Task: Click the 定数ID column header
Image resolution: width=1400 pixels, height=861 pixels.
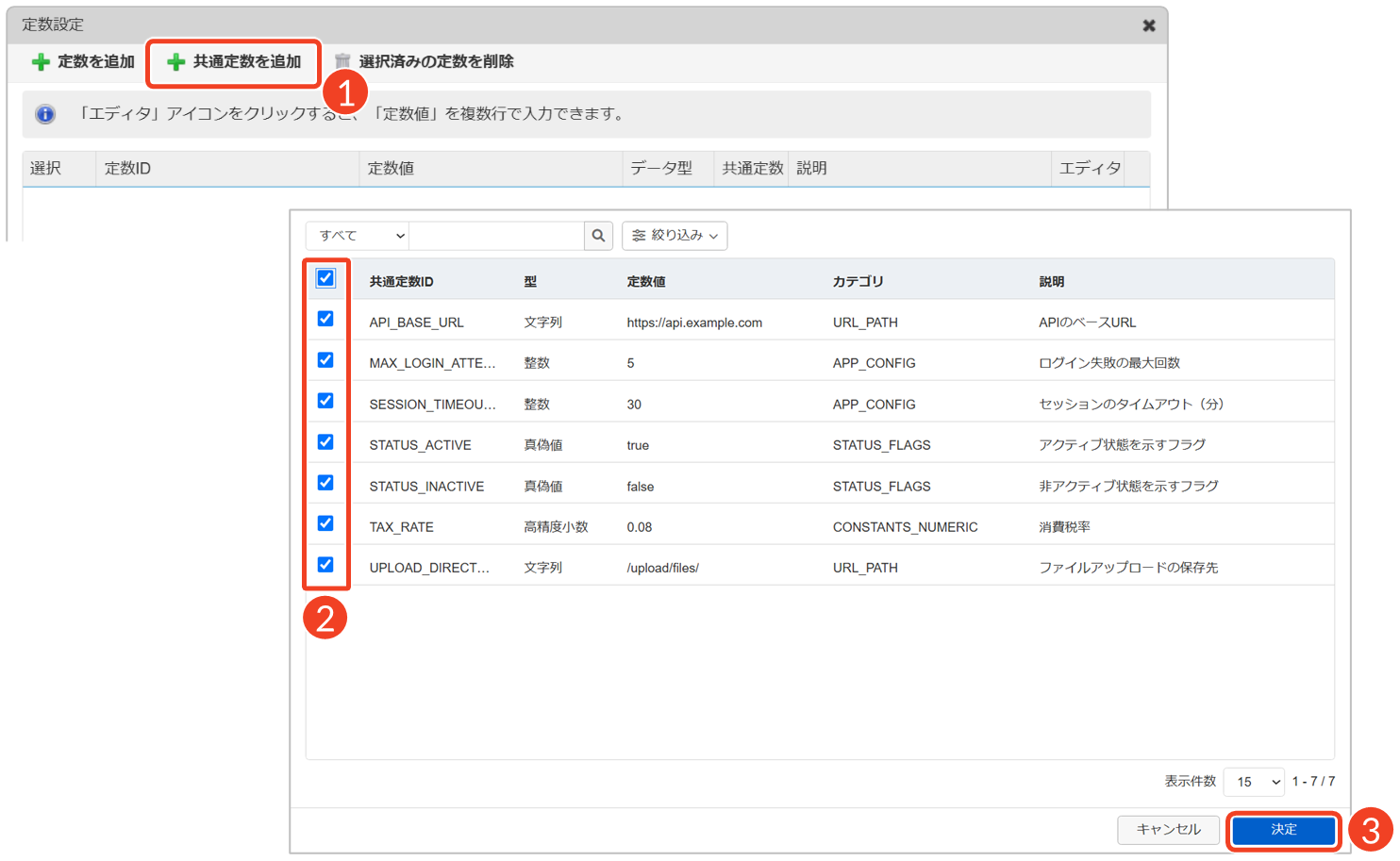Action: tap(127, 169)
